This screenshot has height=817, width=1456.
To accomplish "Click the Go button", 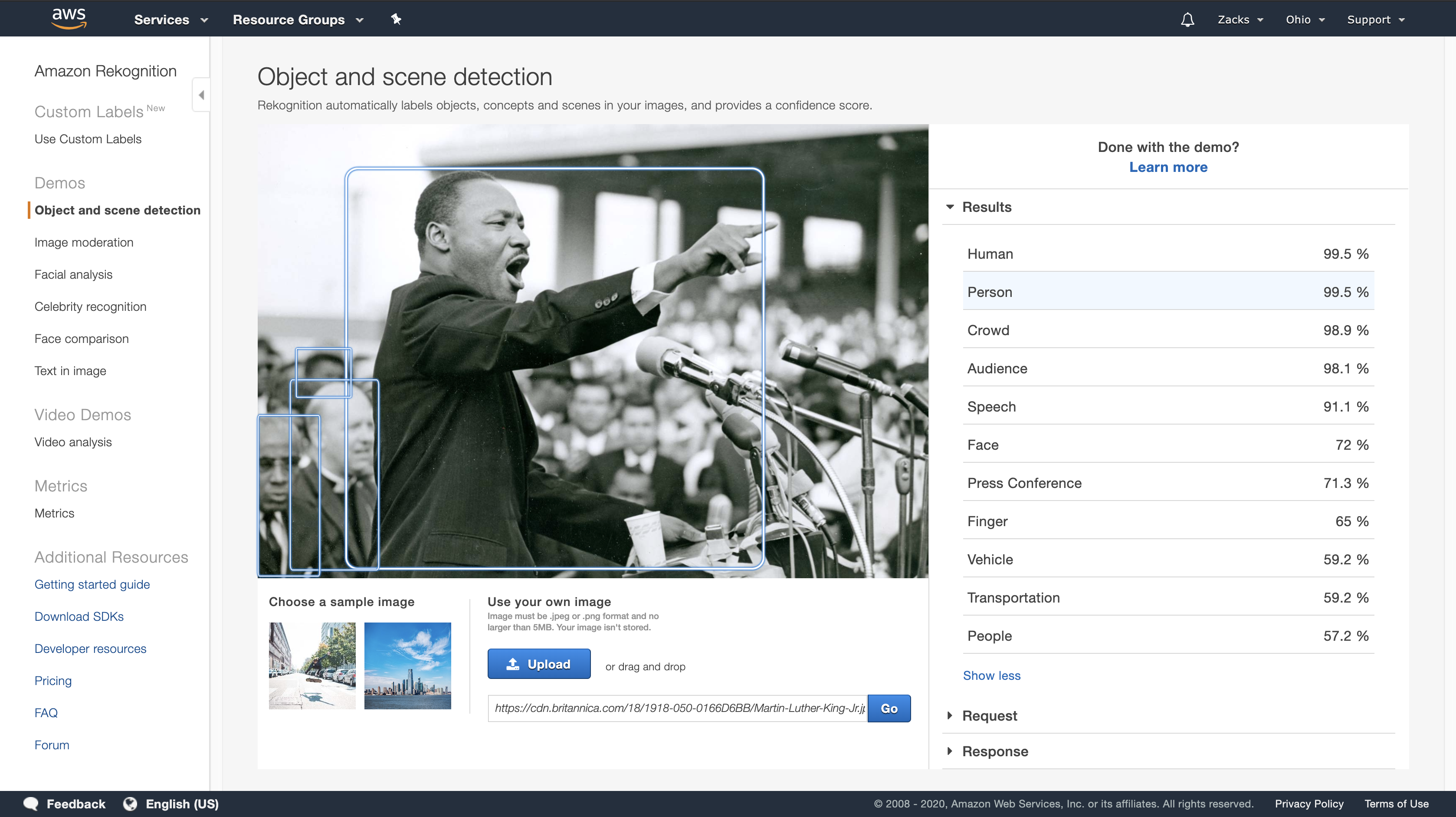I will (889, 708).
